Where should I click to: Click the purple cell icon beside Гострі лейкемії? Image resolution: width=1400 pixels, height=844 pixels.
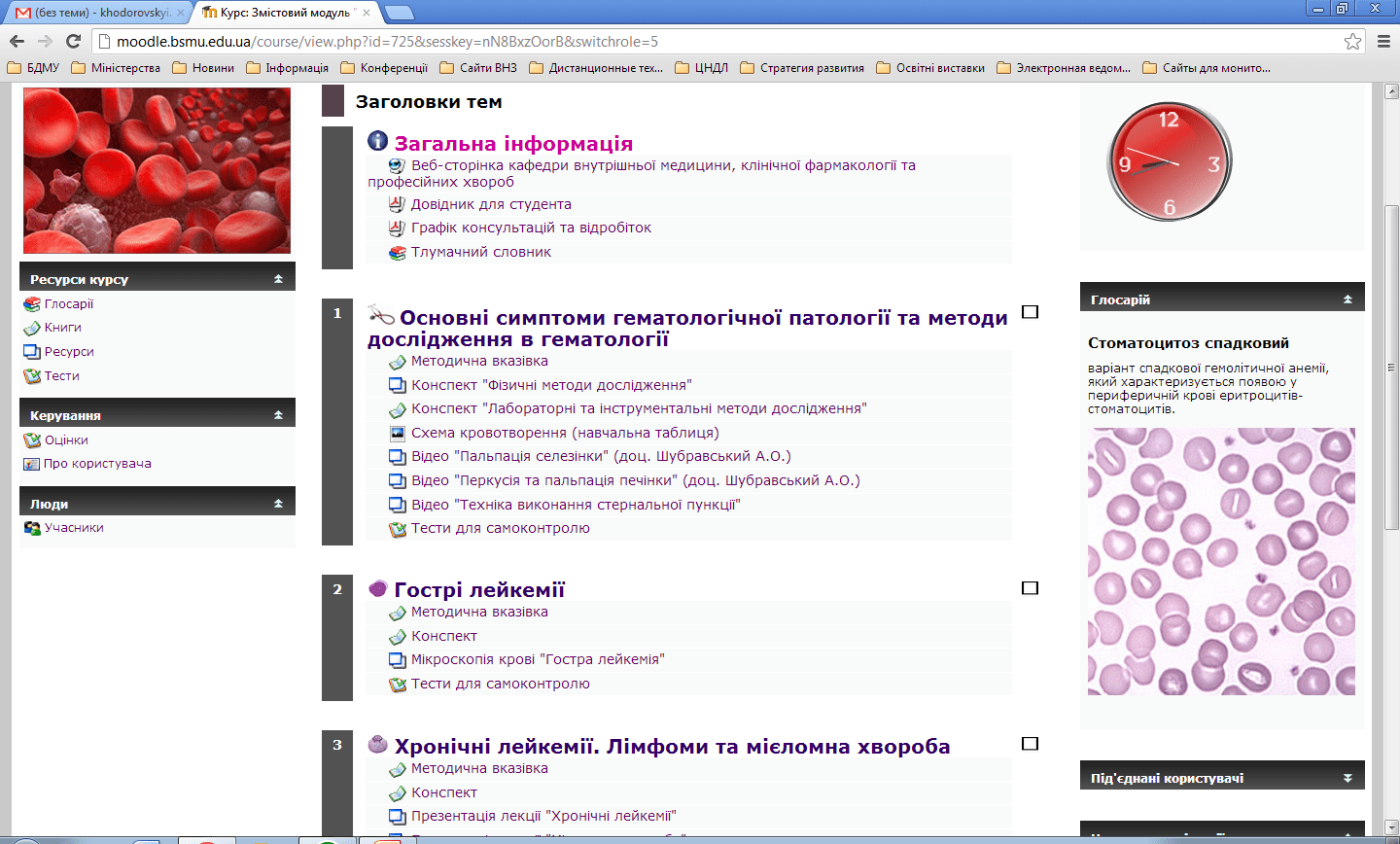tap(378, 588)
